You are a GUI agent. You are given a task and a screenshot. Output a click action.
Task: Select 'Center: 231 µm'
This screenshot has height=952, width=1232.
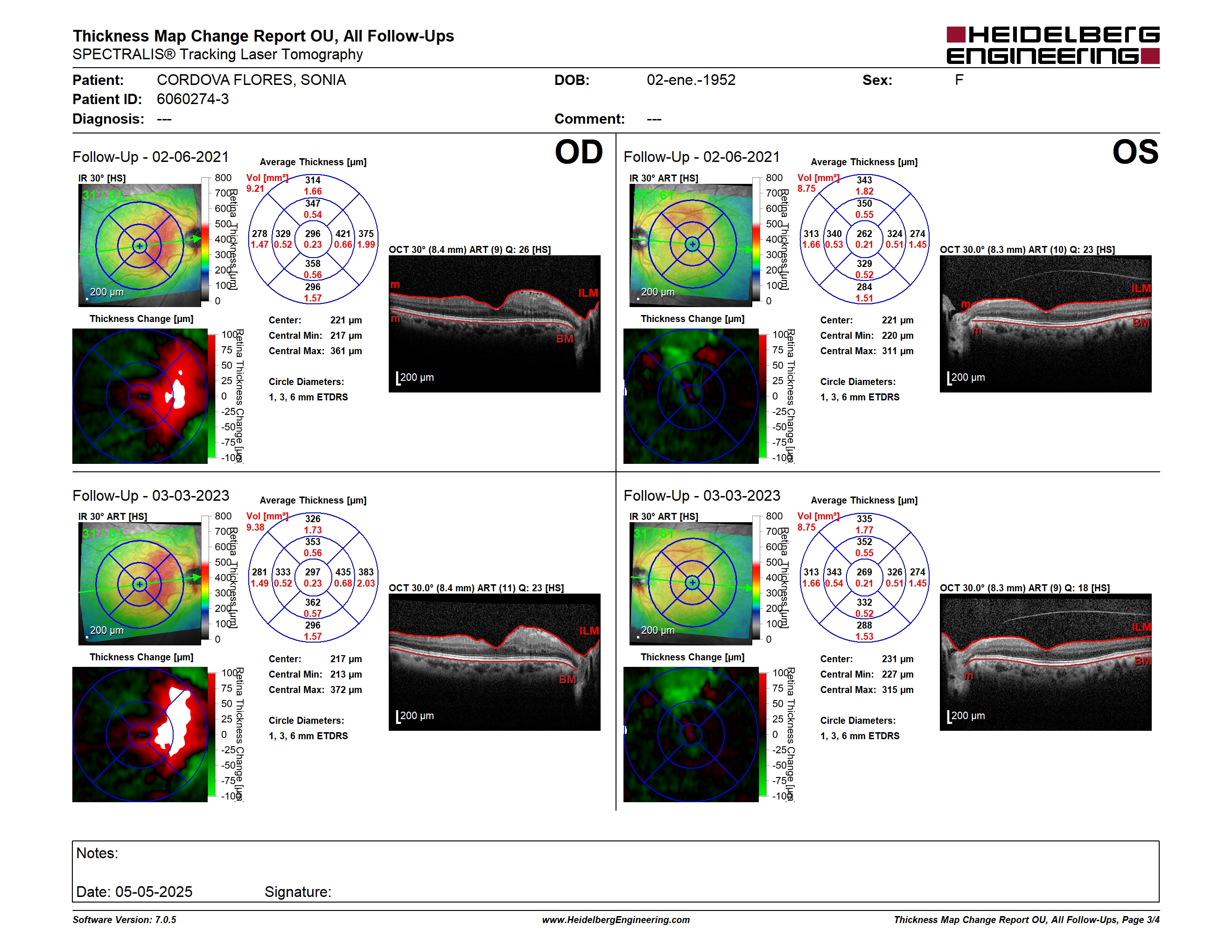pos(867,659)
